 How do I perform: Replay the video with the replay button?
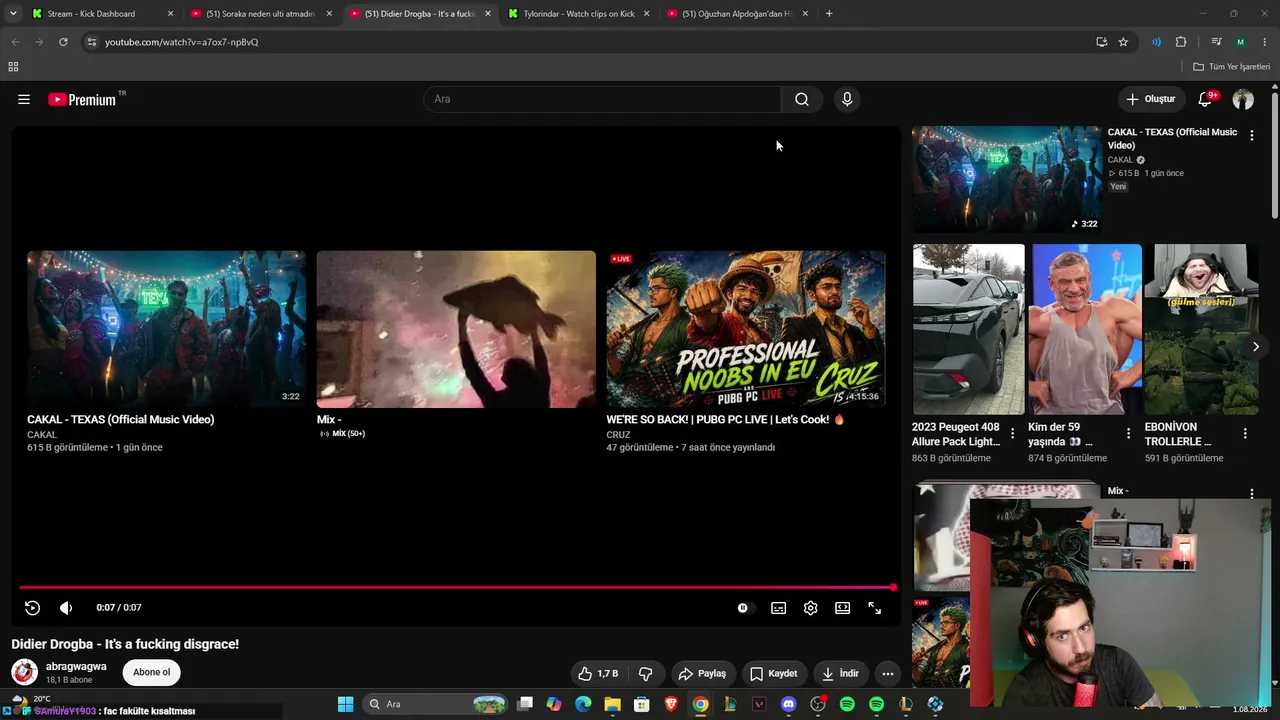[32, 607]
